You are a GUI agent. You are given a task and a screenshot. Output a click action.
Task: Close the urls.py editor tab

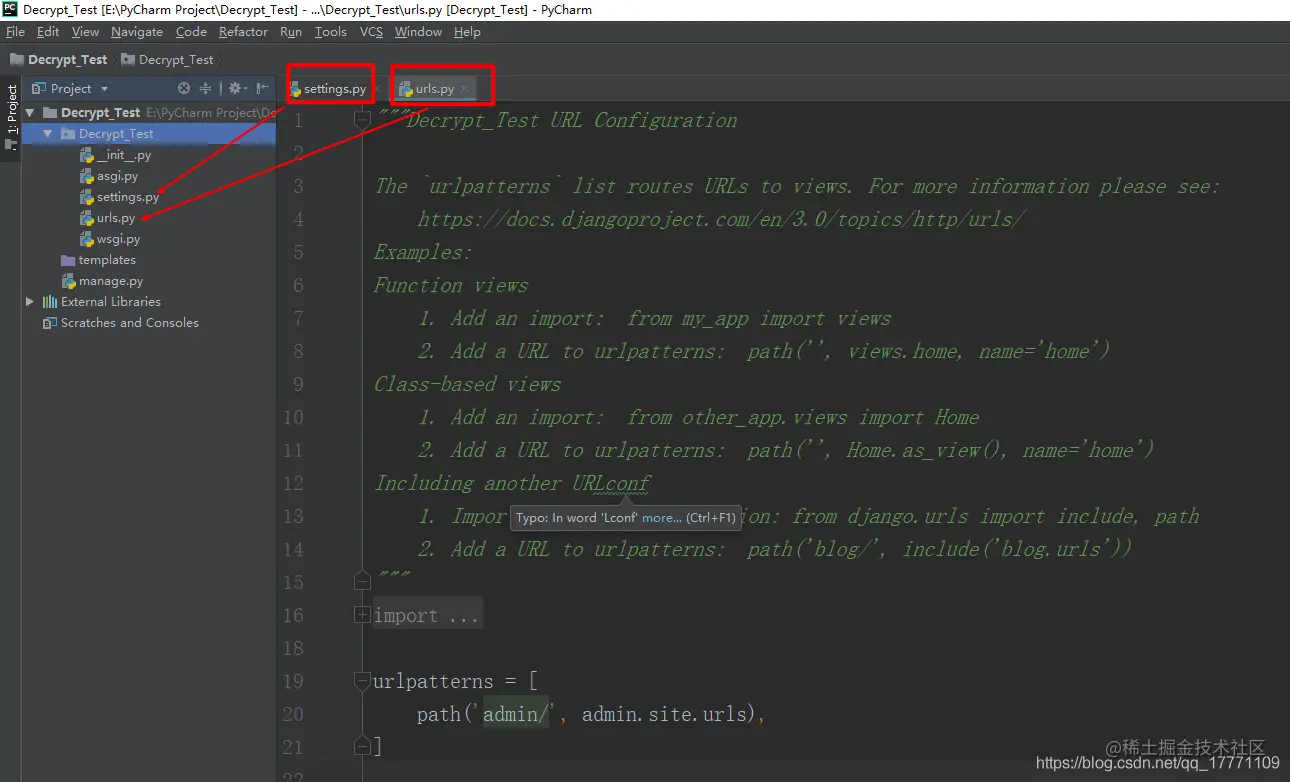pyautogui.click(x=465, y=89)
